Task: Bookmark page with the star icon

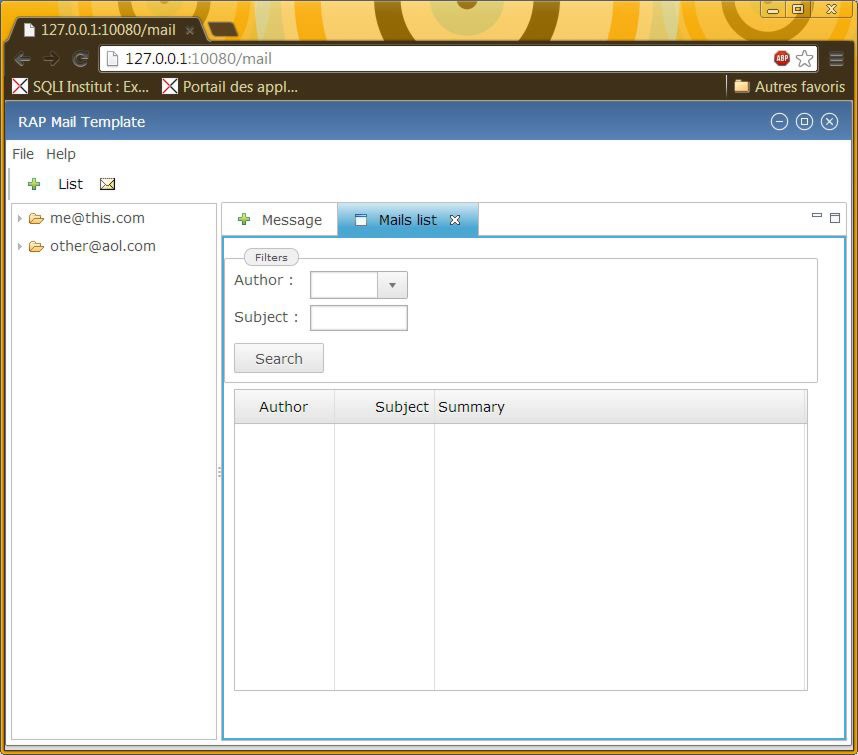Action: tap(804, 59)
